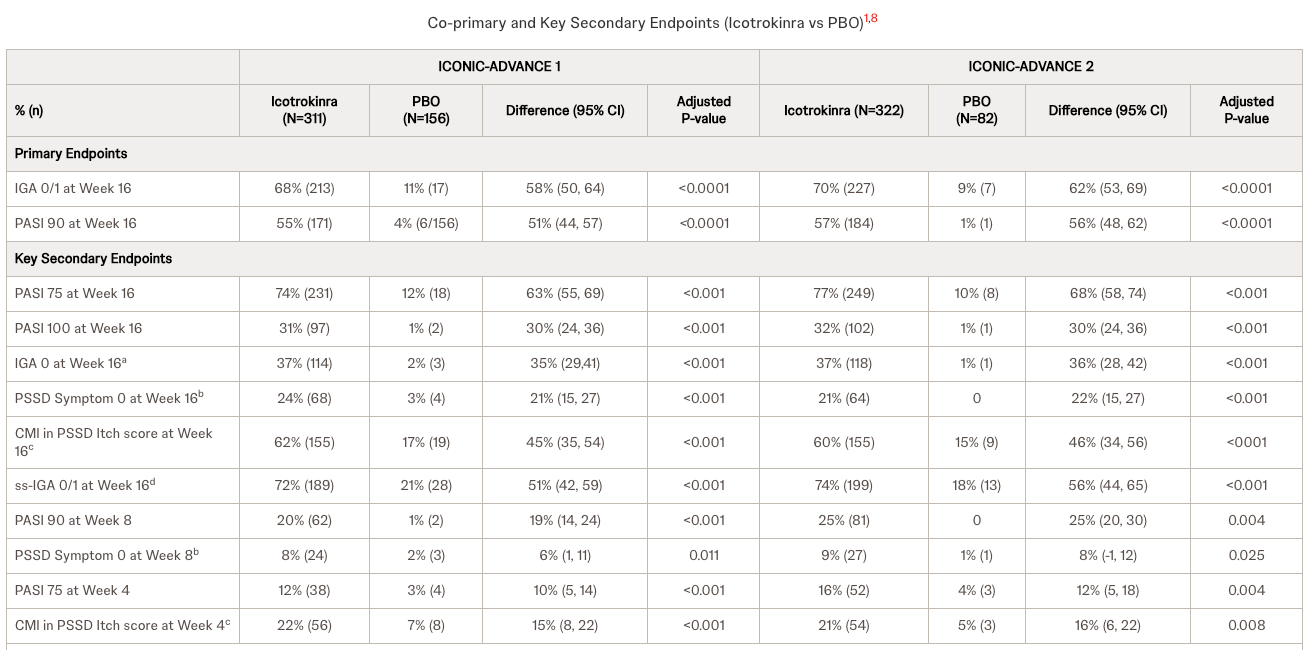Select the IGA 0/1 at Week 16 row label

(73, 188)
